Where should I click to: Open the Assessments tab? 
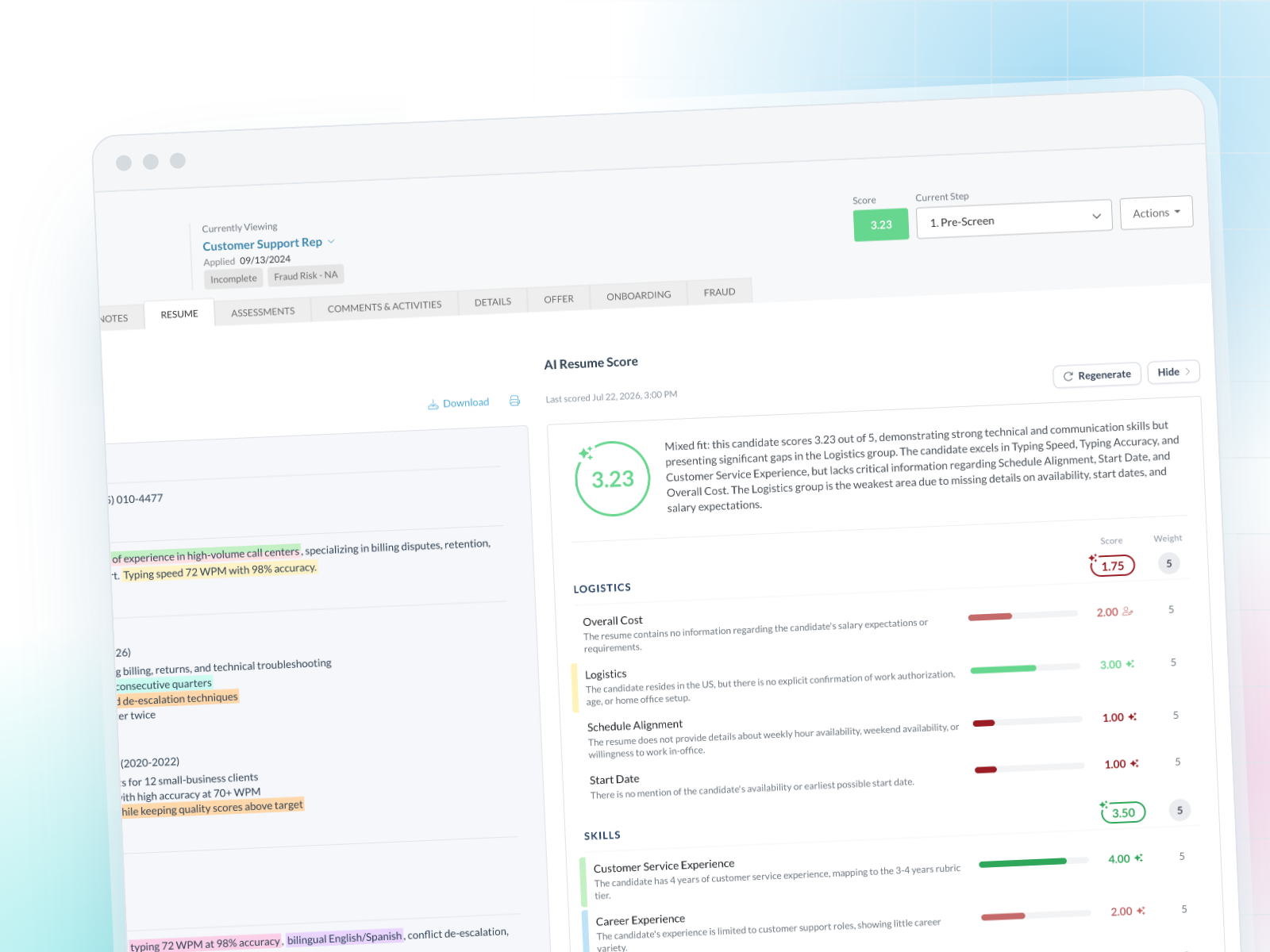(263, 312)
